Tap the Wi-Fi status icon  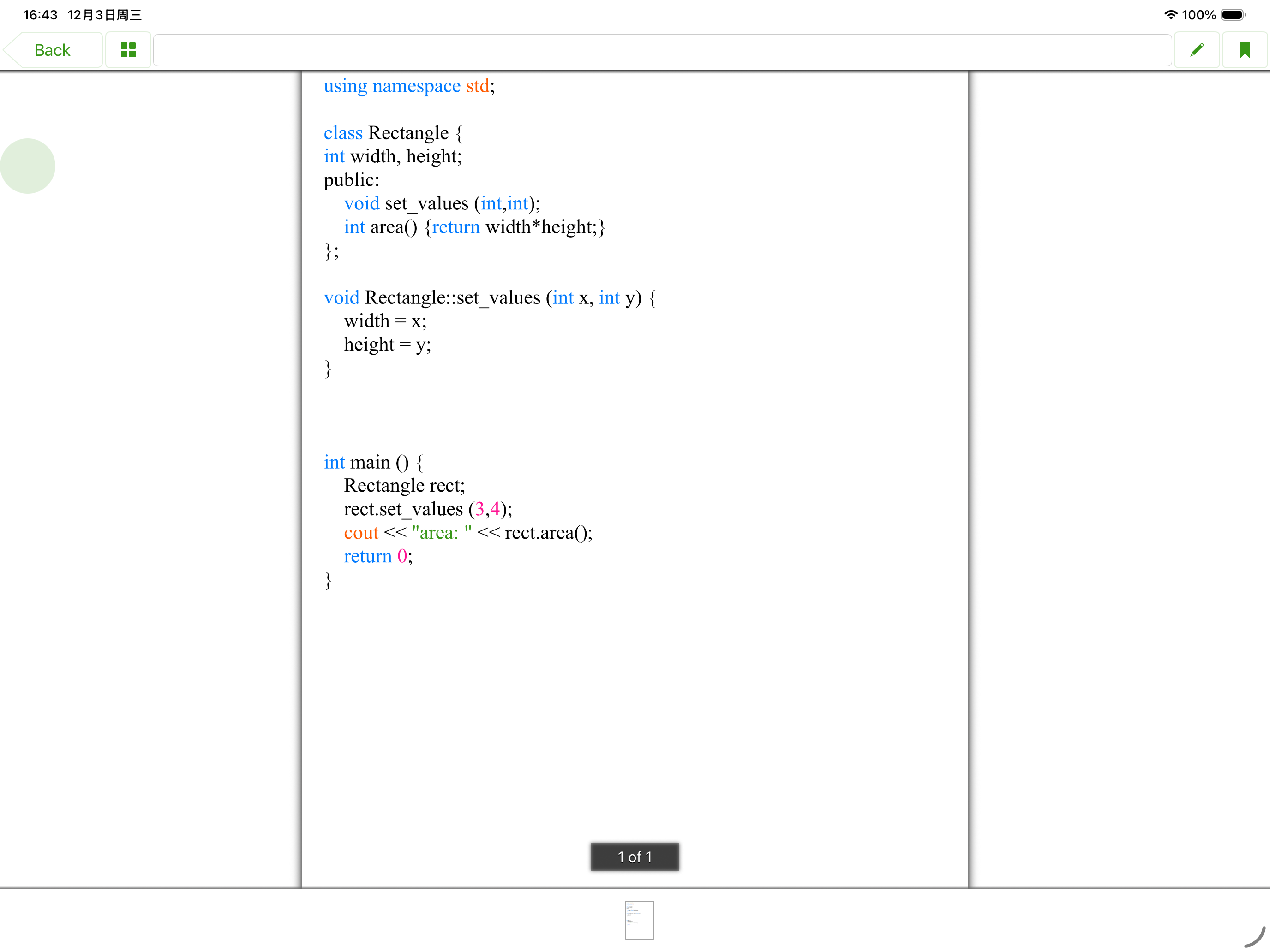1170,15
